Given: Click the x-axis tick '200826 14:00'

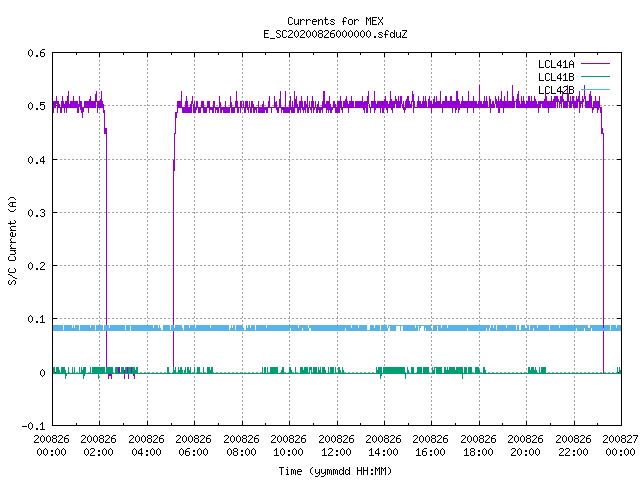Looking at the screenshot, I should [x=384, y=446].
